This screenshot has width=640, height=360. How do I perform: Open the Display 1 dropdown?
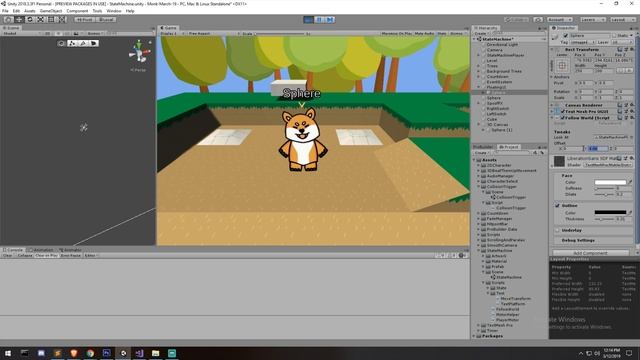pos(172,33)
